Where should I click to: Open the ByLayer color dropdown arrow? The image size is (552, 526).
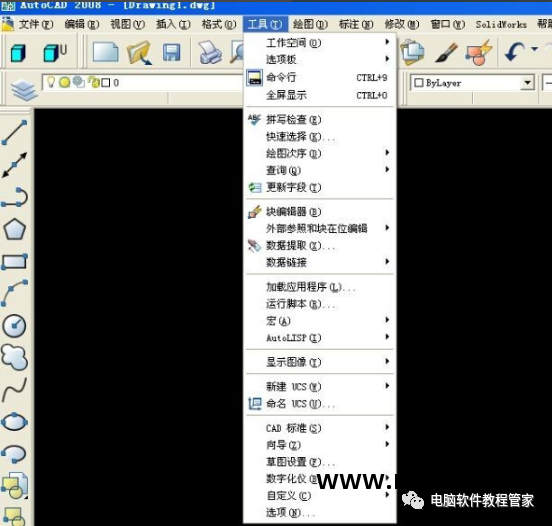[x=527, y=83]
